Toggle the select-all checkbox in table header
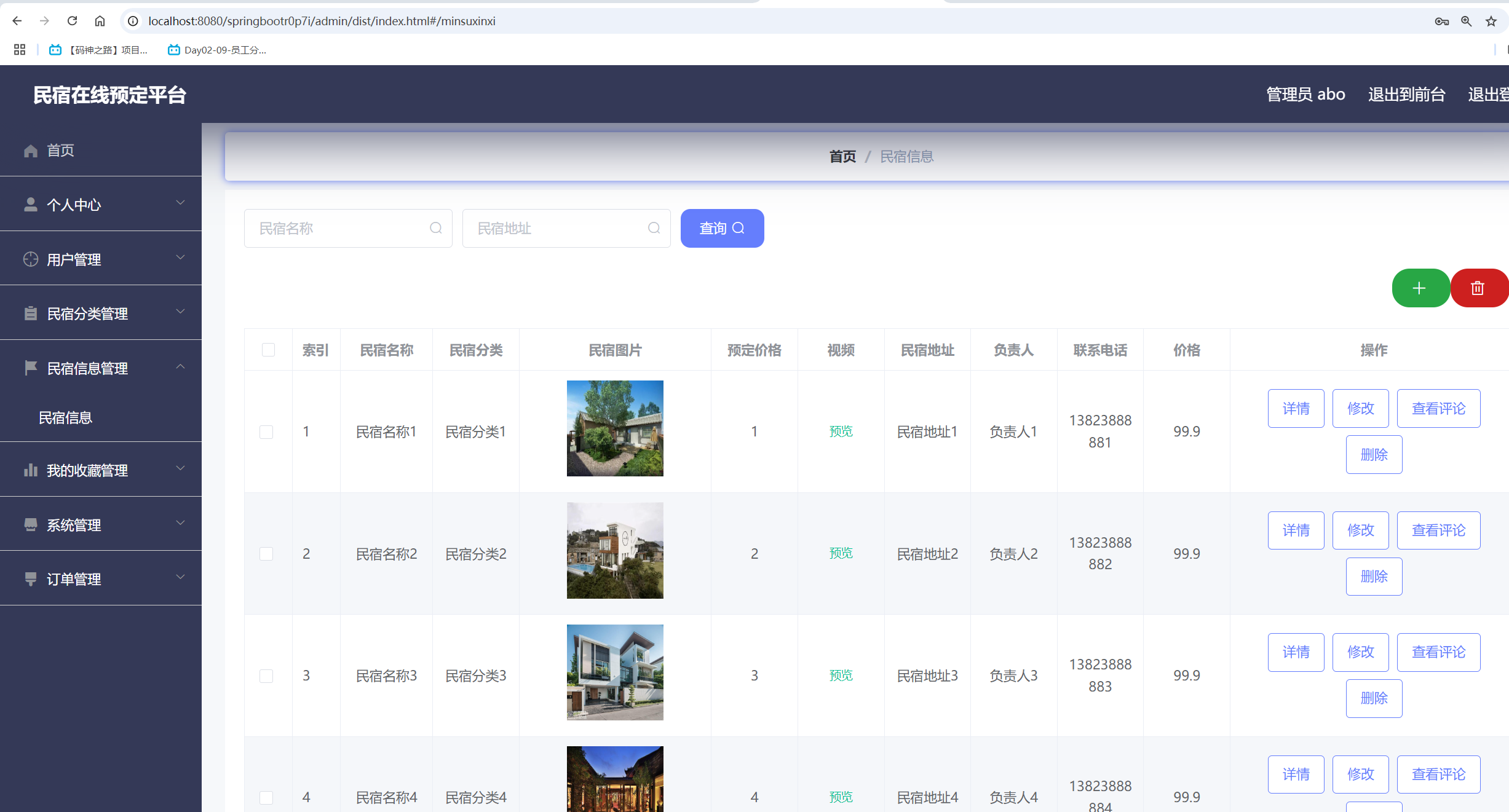1509x812 pixels. 268,350
